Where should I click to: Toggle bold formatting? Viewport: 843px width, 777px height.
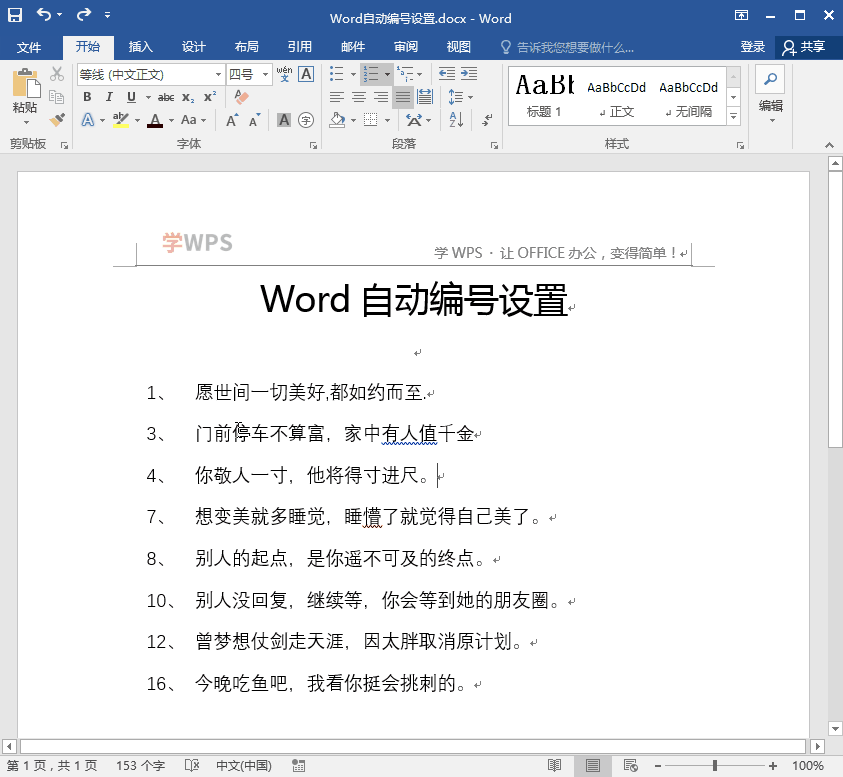[88, 97]
